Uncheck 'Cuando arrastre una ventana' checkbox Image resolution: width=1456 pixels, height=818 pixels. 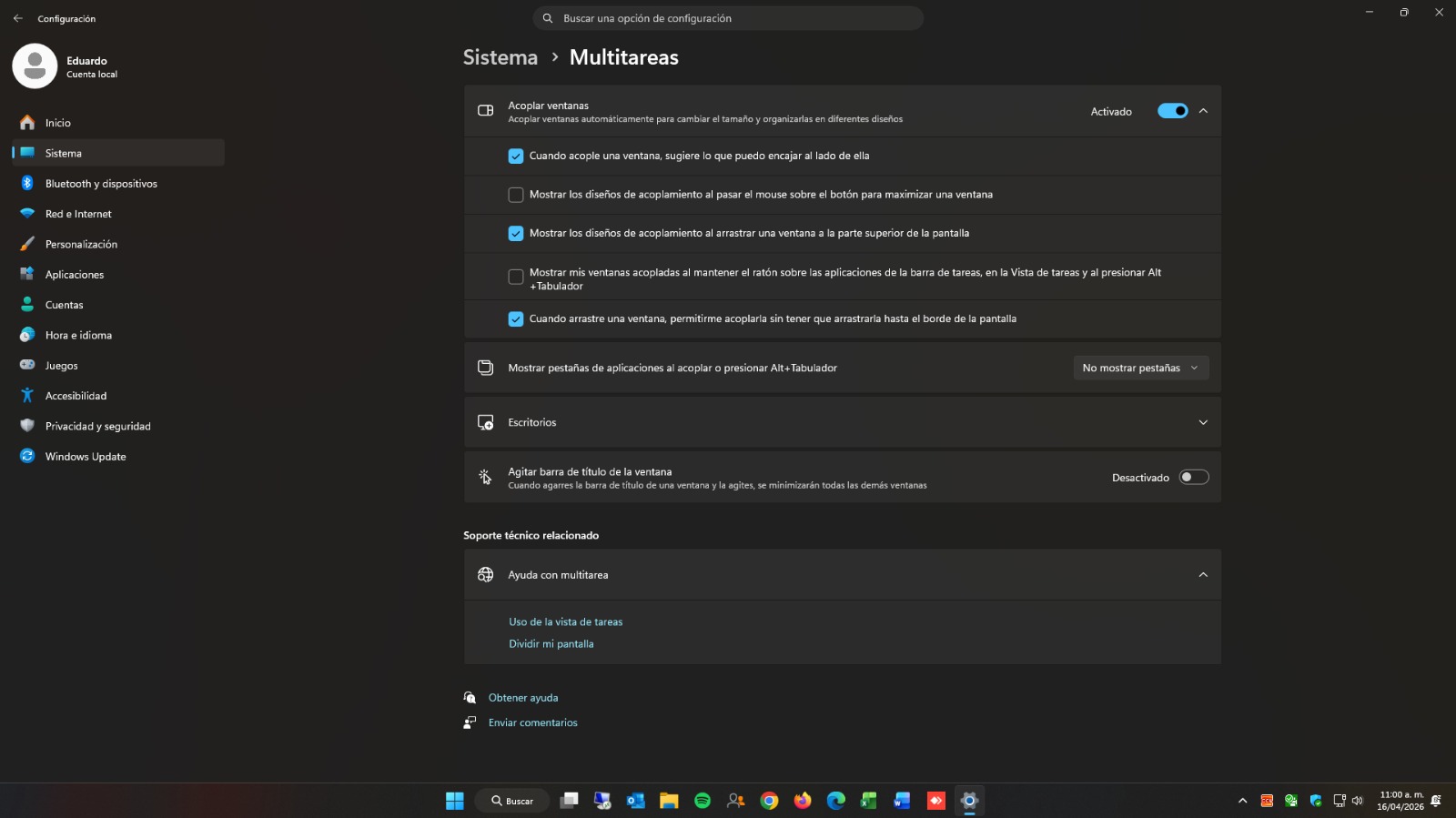click(516, 319)
